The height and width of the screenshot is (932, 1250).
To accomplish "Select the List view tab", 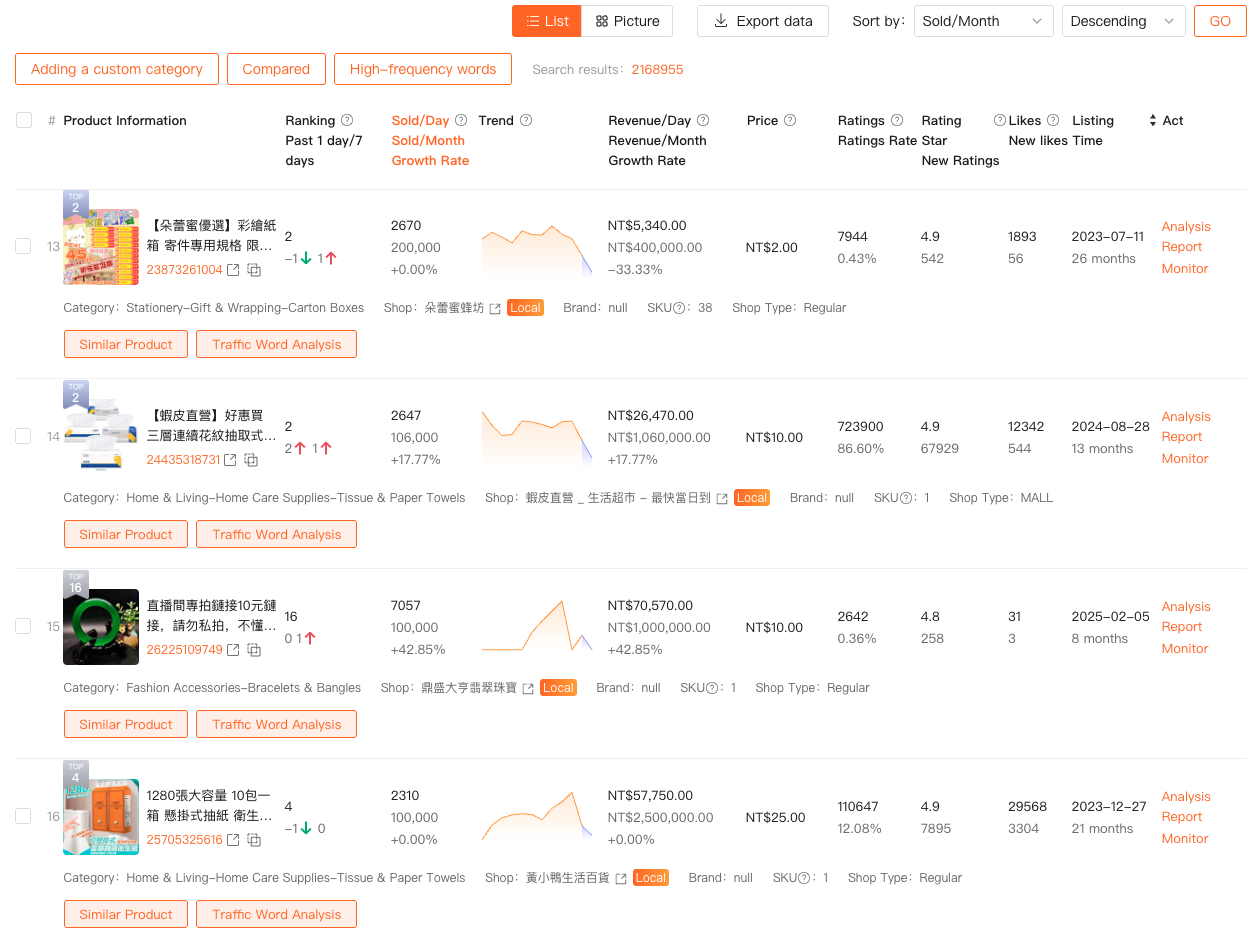I will coord(546,21).
